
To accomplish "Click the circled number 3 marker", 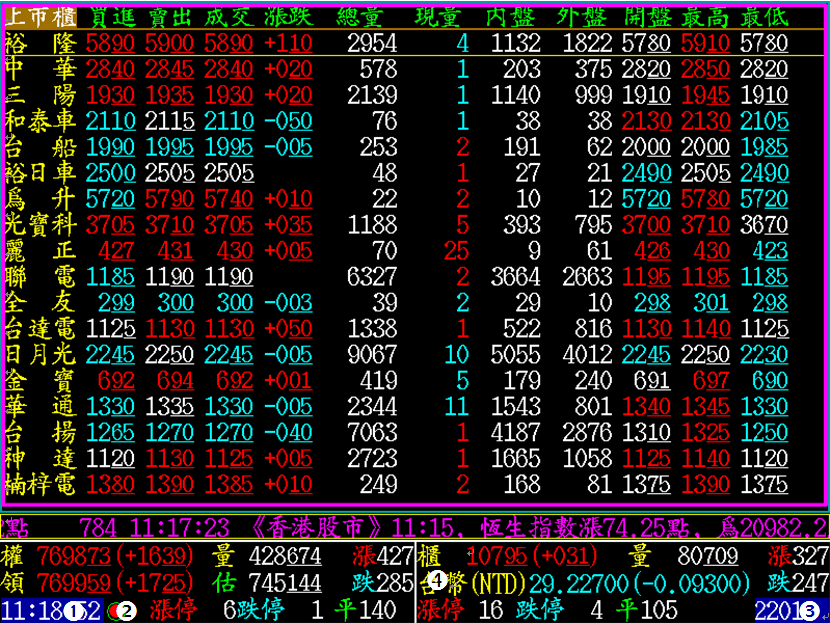I will click(x=811, y=610).
